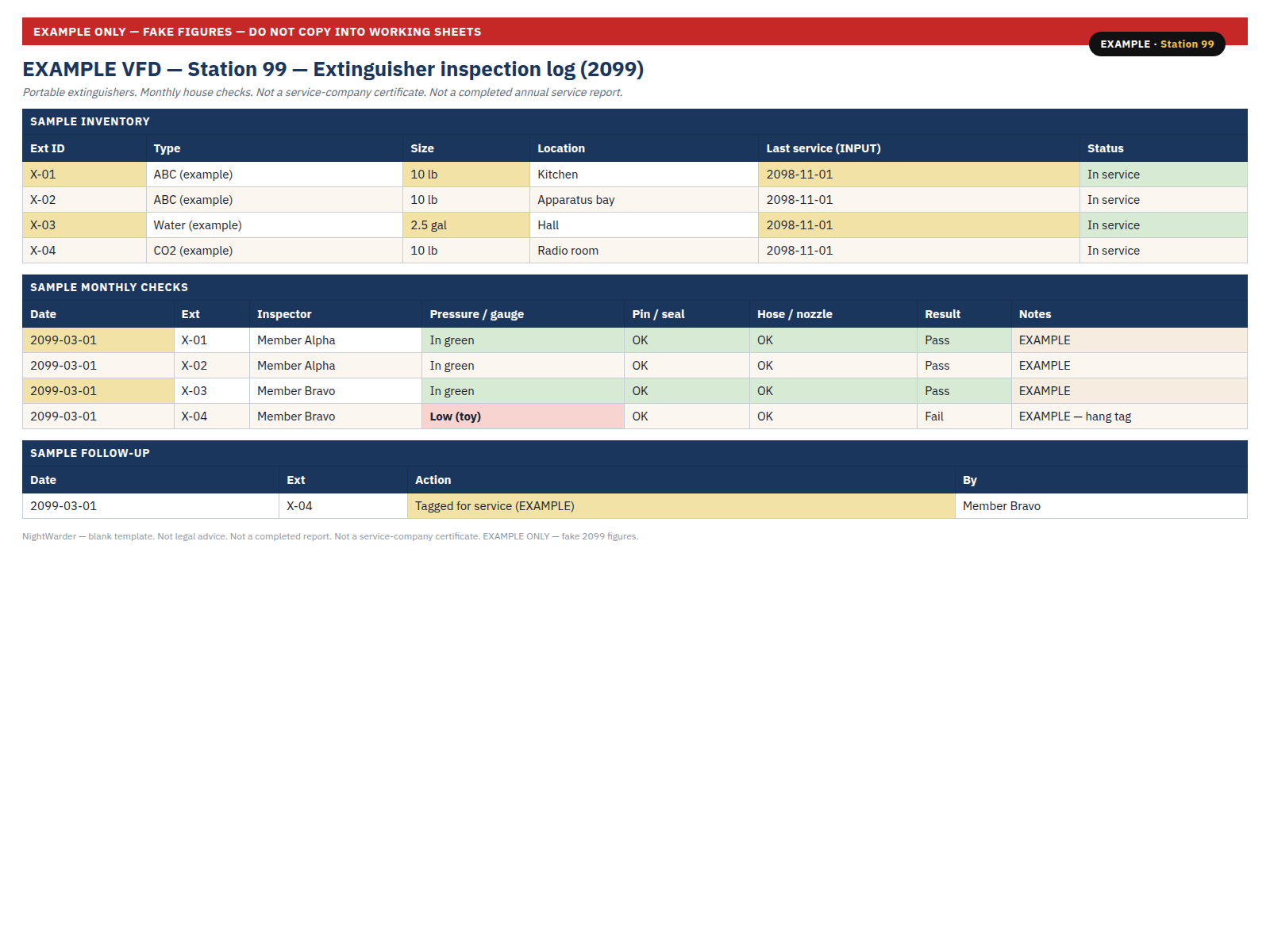Screen dimensions: 1270x952
Task: Select Tagged for service (EXAMPLE) action cell
Action: [x=681, y=506]
